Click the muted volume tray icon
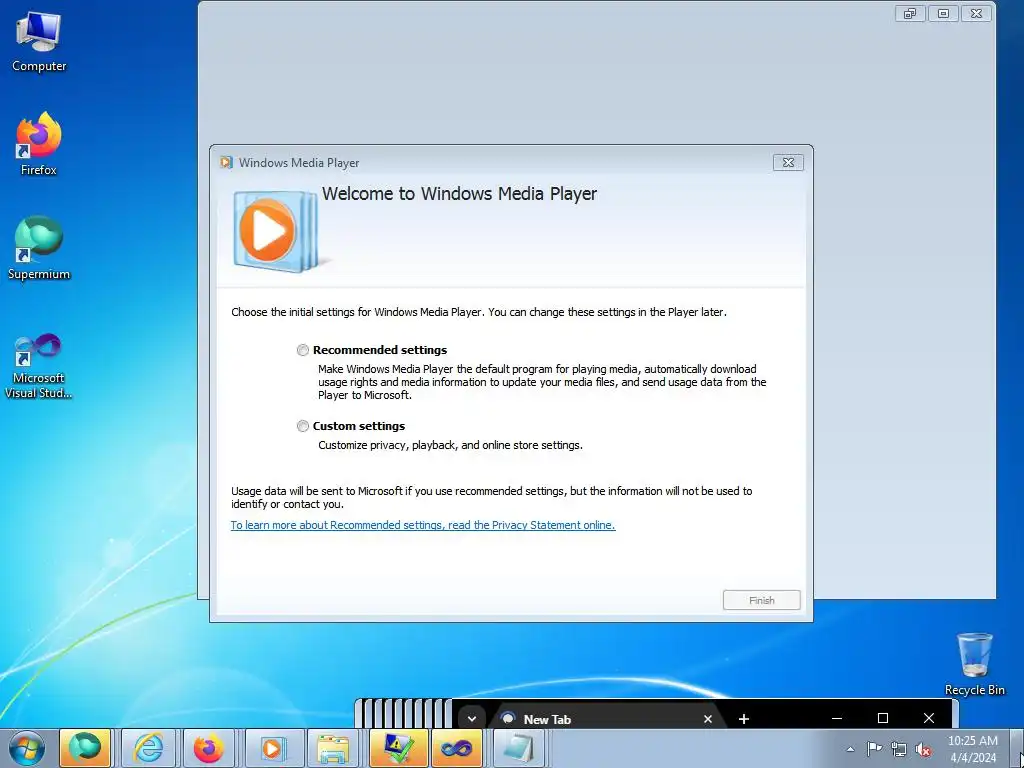Viewport: 1024px width, 768px height. (x=923, y=749)
